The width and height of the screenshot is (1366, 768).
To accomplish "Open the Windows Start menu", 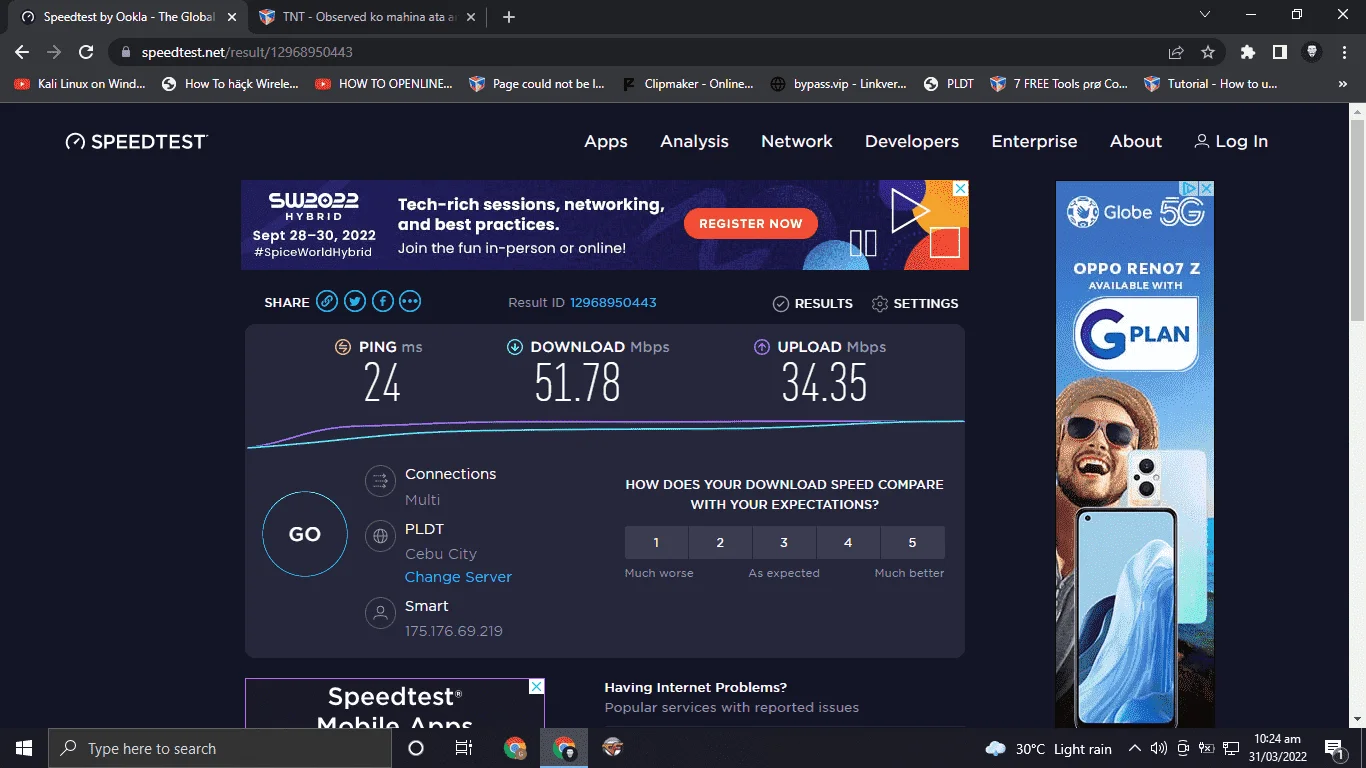I will coord(23,748).
